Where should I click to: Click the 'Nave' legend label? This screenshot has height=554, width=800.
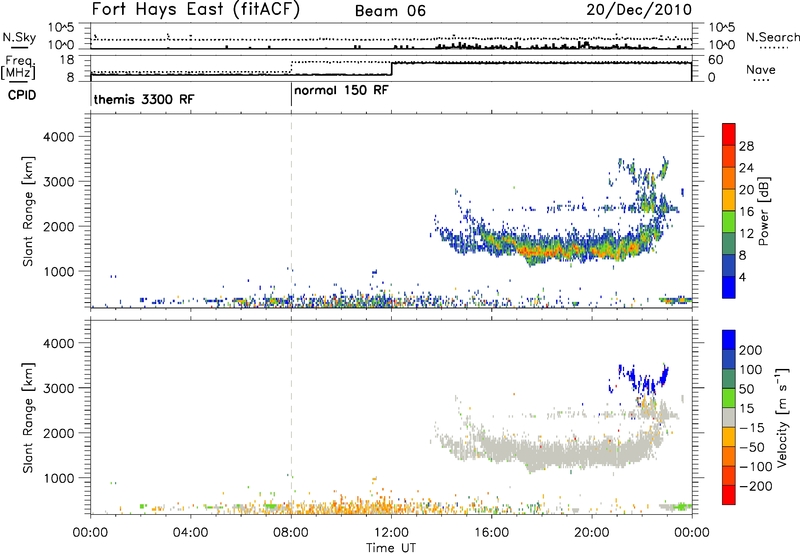click(761, 70)
